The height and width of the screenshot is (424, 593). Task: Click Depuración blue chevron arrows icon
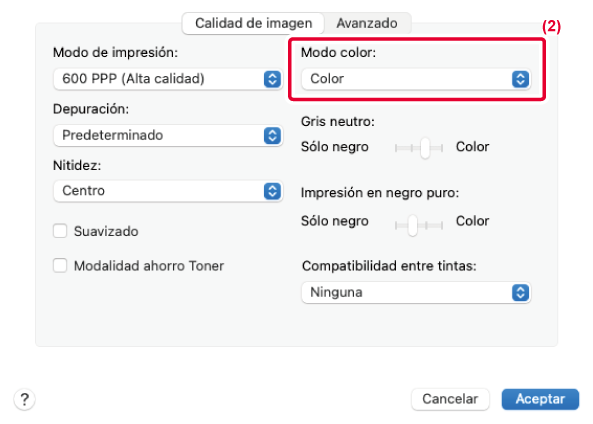point(272,135)
